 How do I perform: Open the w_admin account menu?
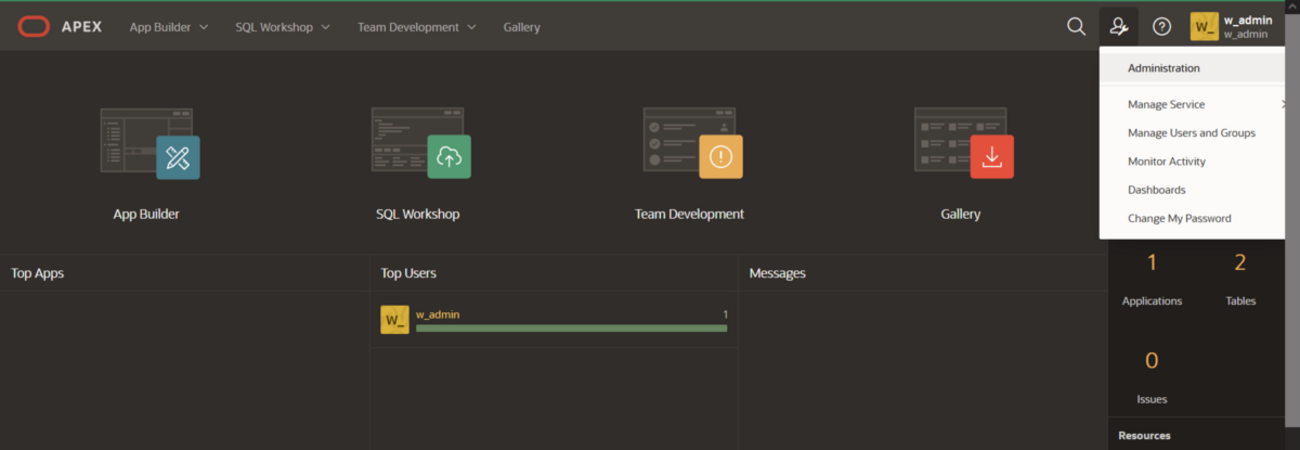tap(1231, 27)
